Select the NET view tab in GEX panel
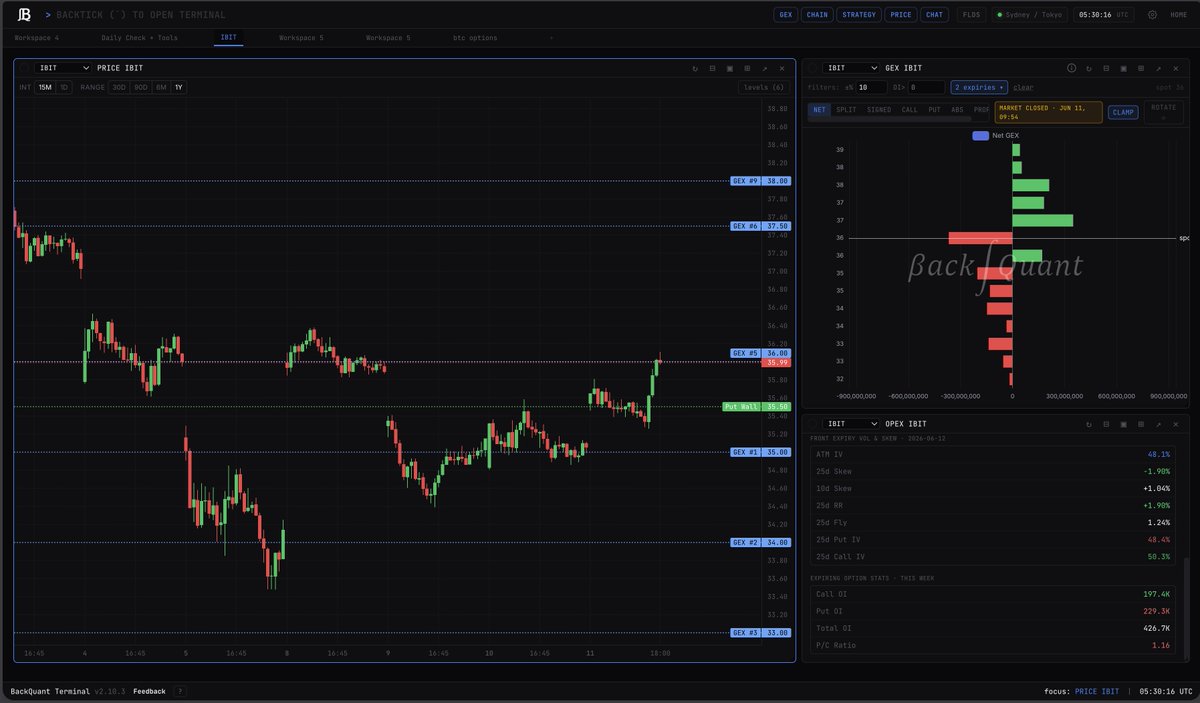 pos(819,110)
